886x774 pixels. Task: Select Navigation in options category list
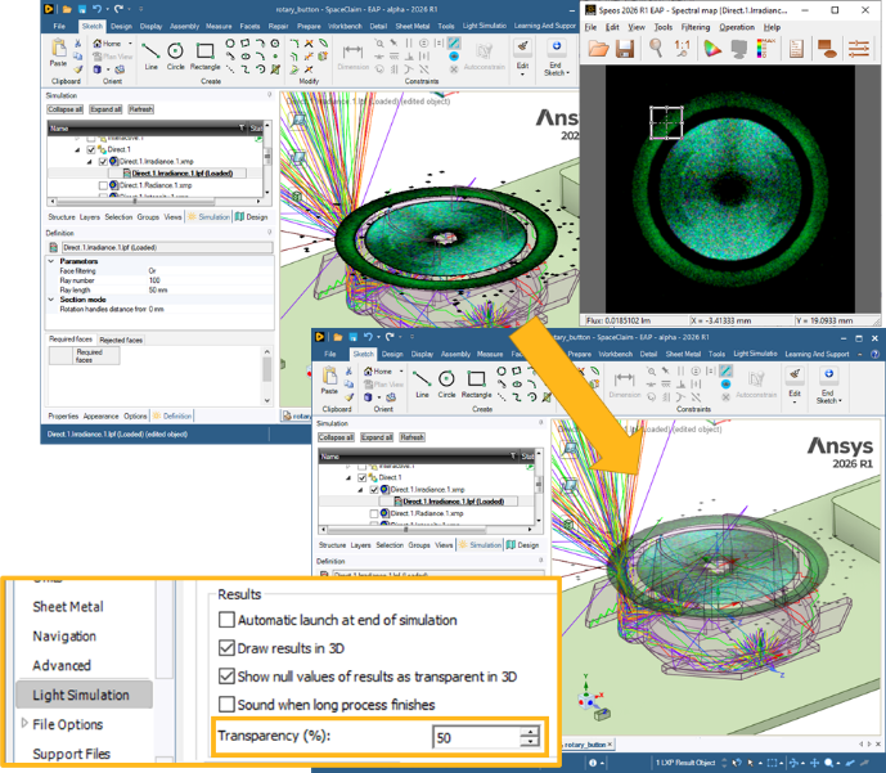coord(64,636)
